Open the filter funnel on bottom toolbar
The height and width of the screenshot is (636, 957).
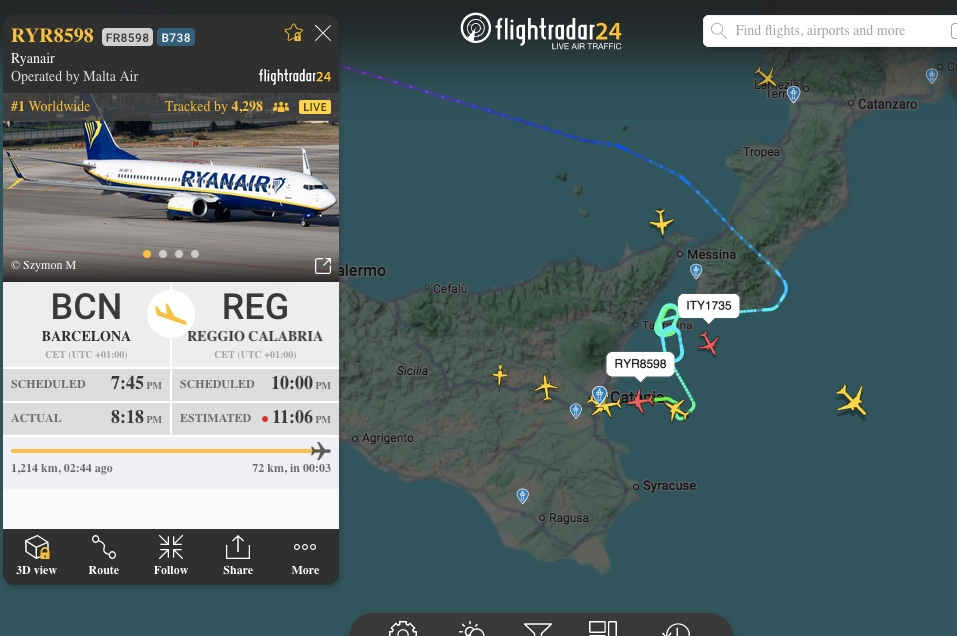point(538,629)
